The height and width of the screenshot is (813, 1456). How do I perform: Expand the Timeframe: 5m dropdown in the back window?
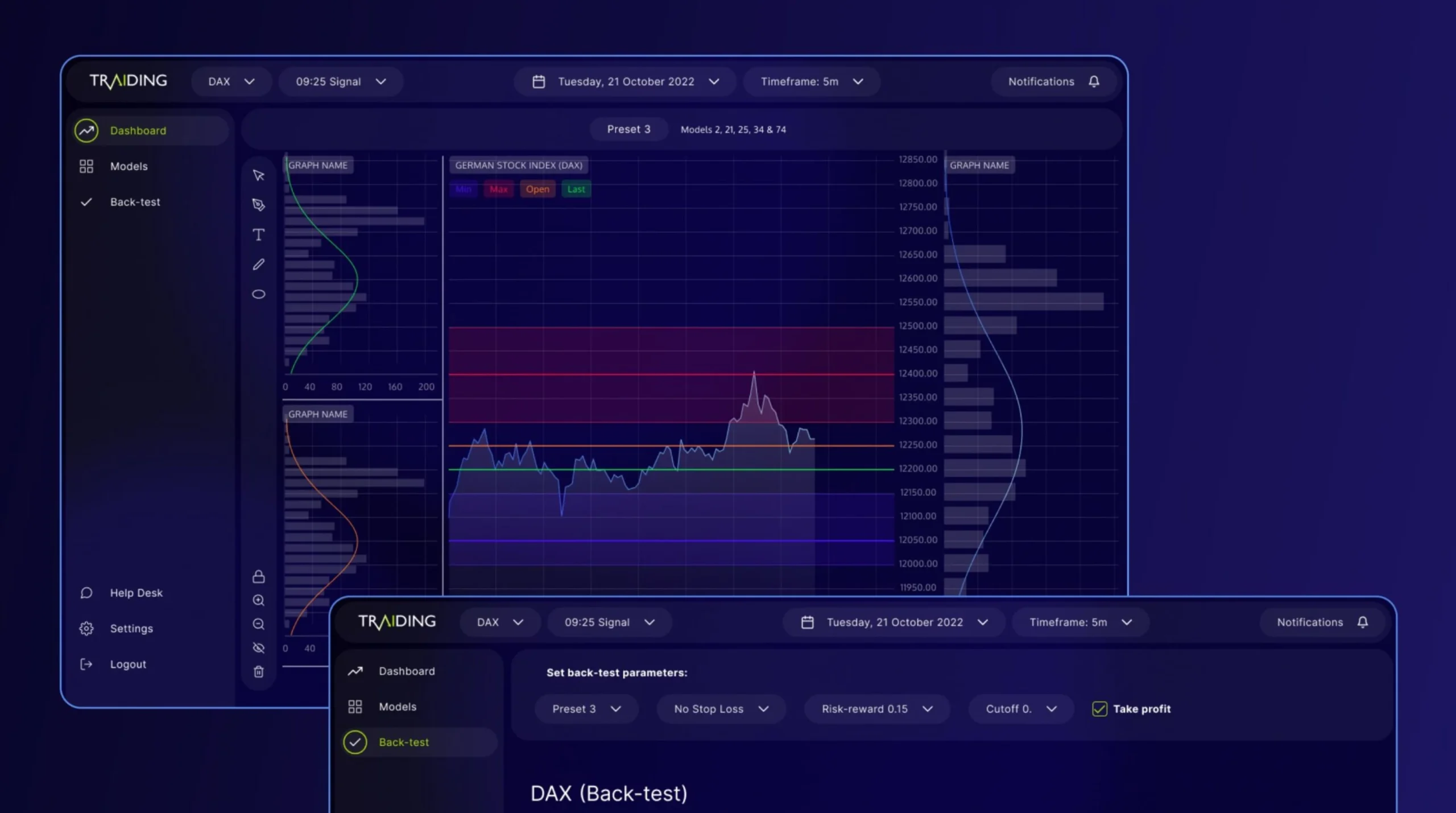812,81
